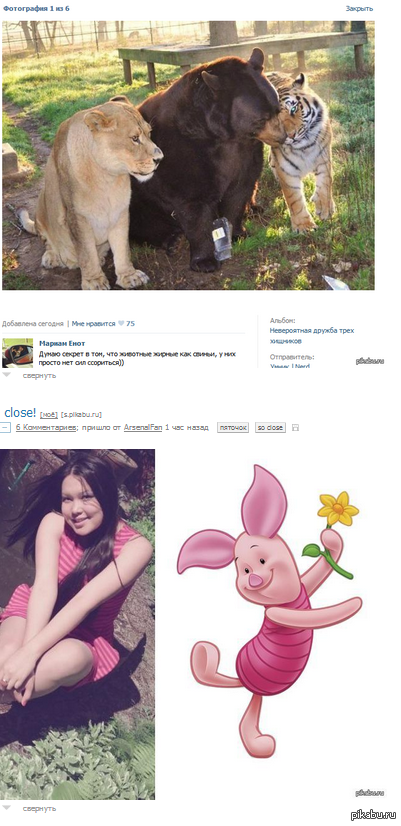Collapse the post with the minus box icon
This screenshot has height=826, width=401.
pos(5,428)
